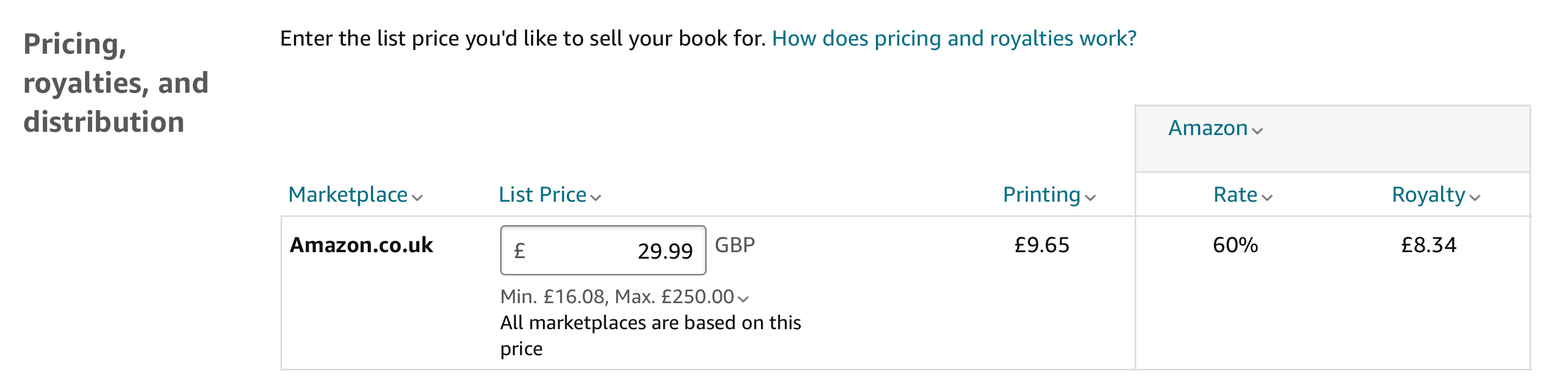
Task: Expand the Marketplace column header
Action: (355, 195)
